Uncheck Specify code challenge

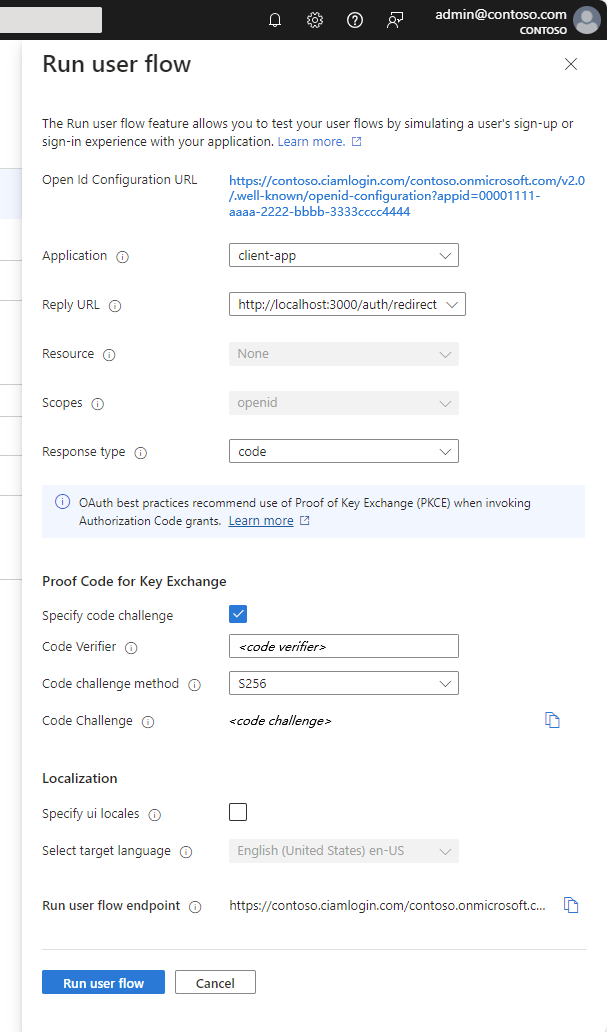(238, 613)
